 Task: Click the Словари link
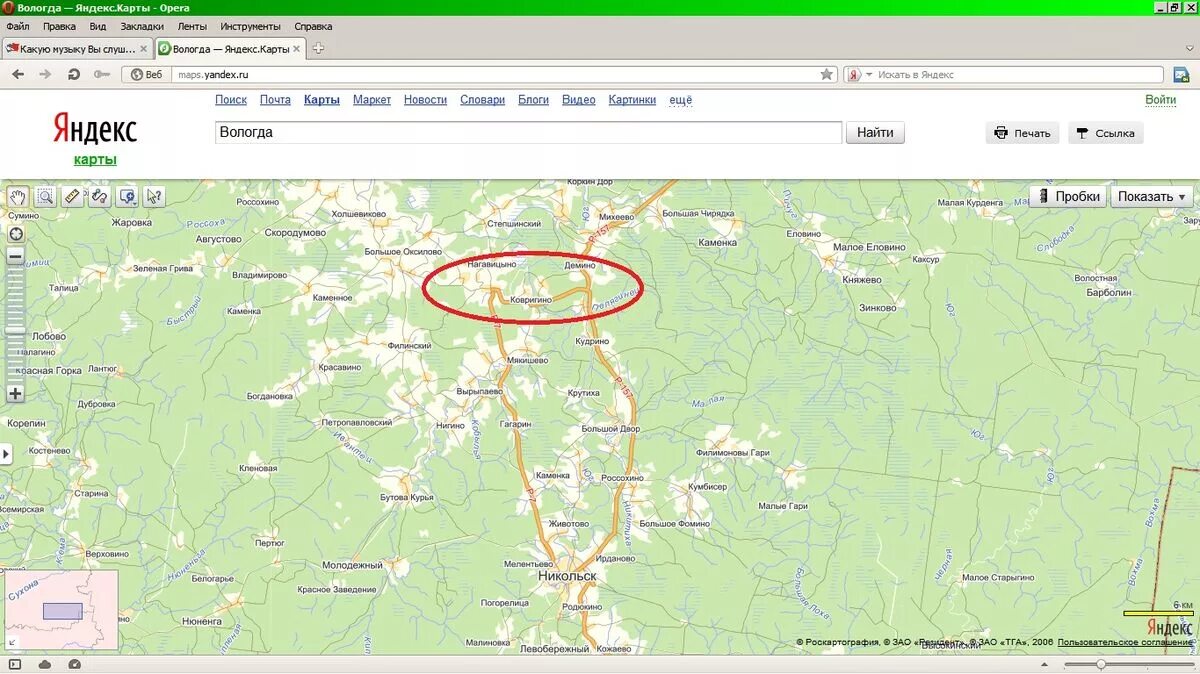[482, 100]
